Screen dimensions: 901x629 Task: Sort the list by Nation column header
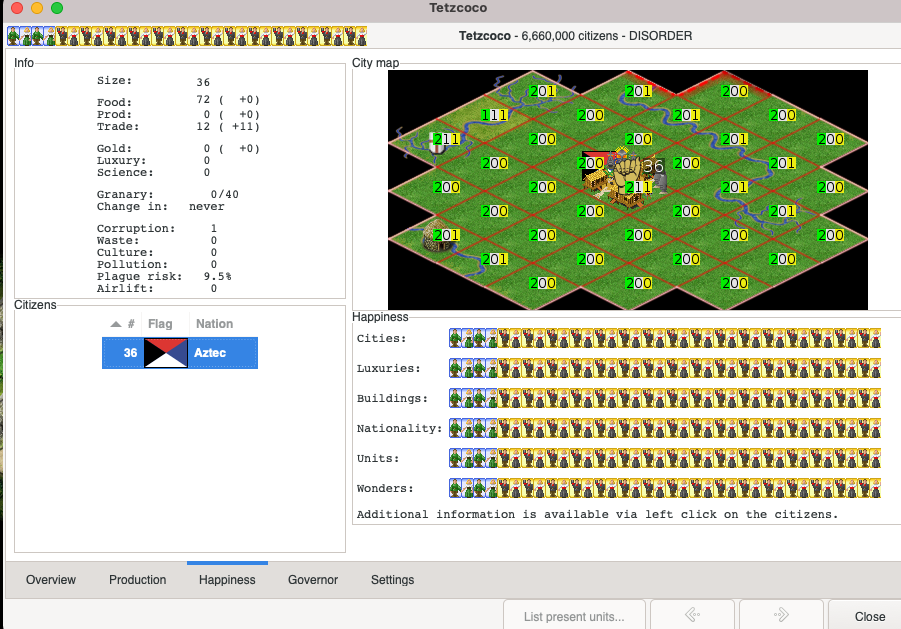point(214,324)
